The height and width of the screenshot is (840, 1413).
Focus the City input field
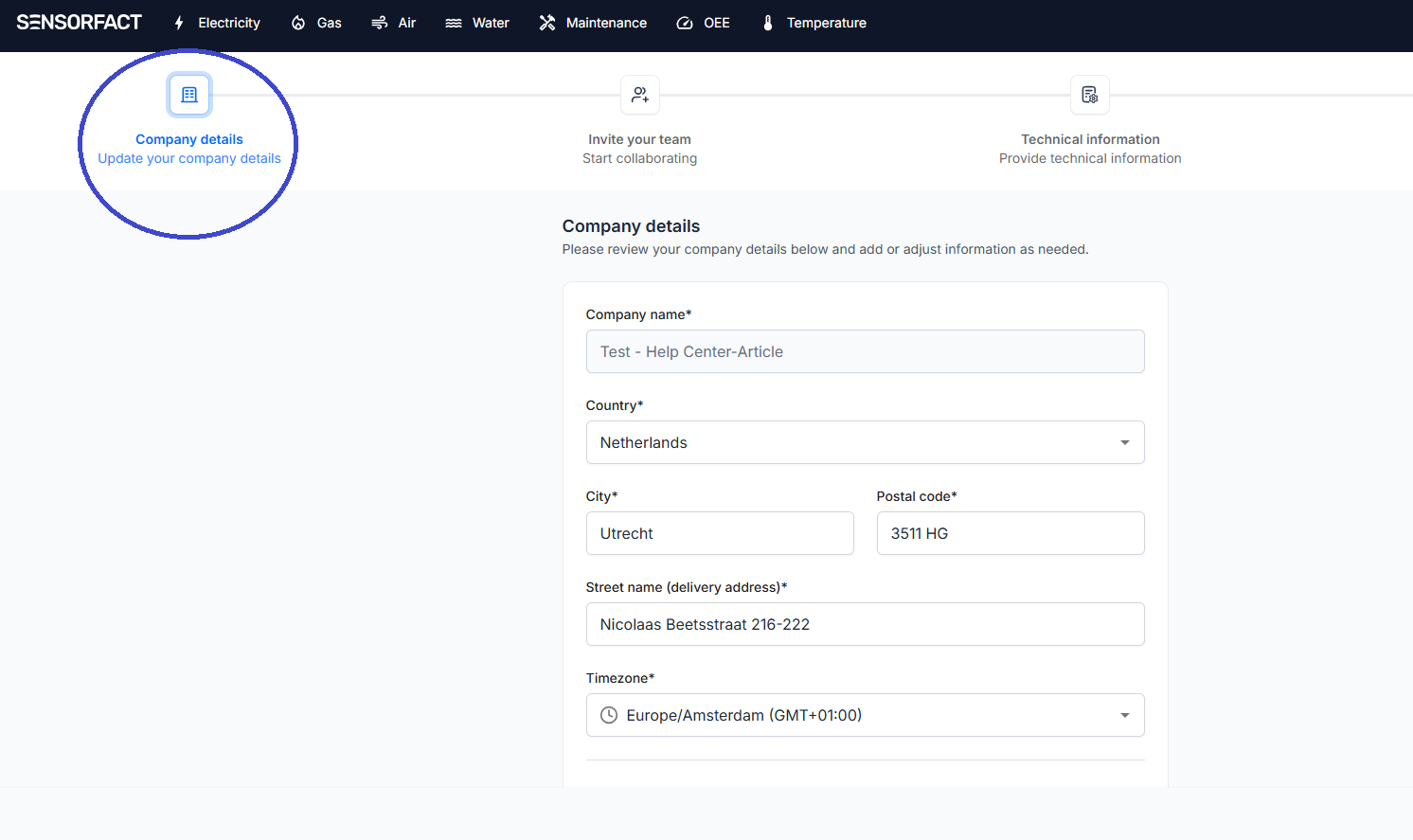(x=720, y=533)
